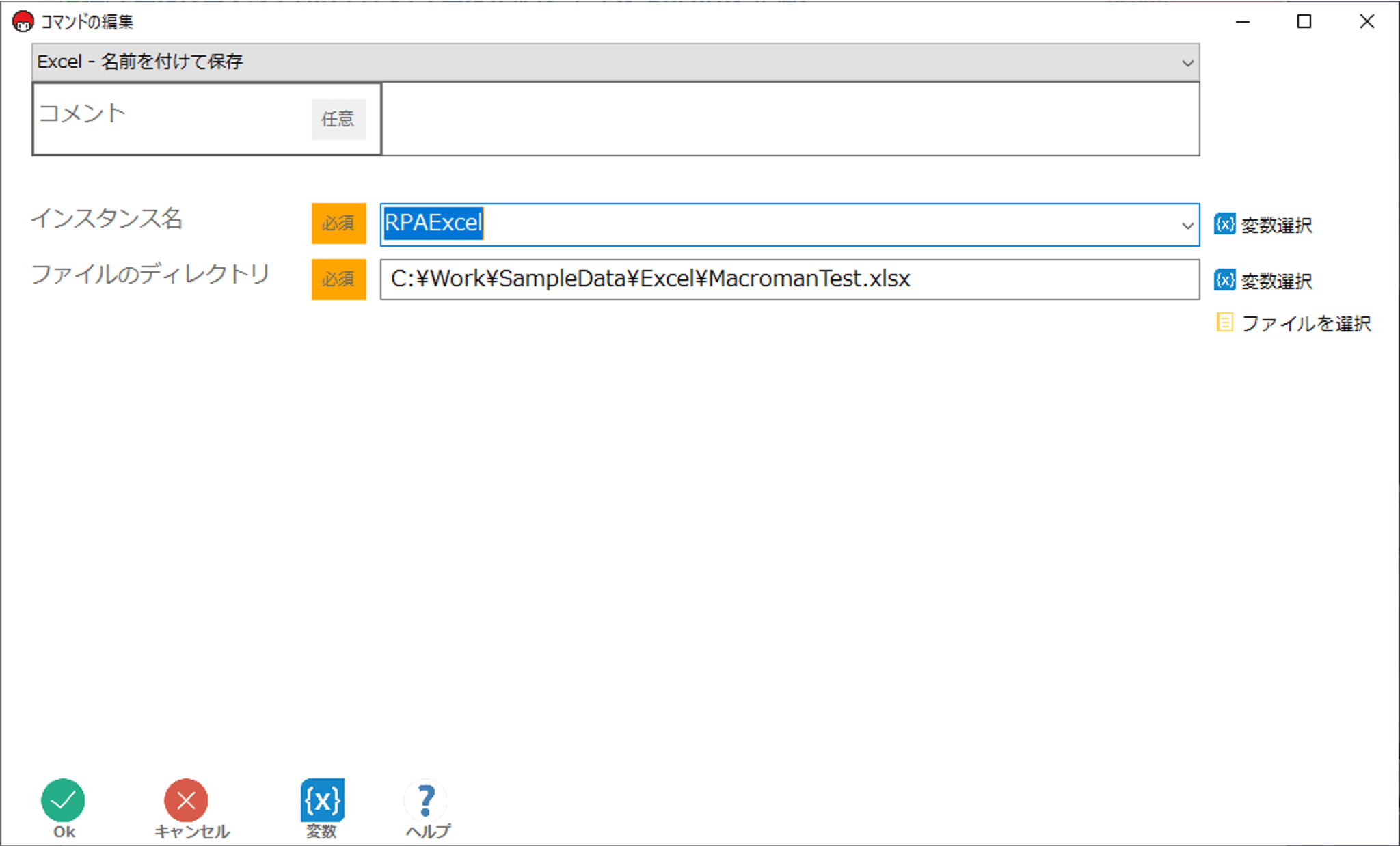Minimize the command edit window
Screen dimensions: 1400x846
pos(1242,22)
